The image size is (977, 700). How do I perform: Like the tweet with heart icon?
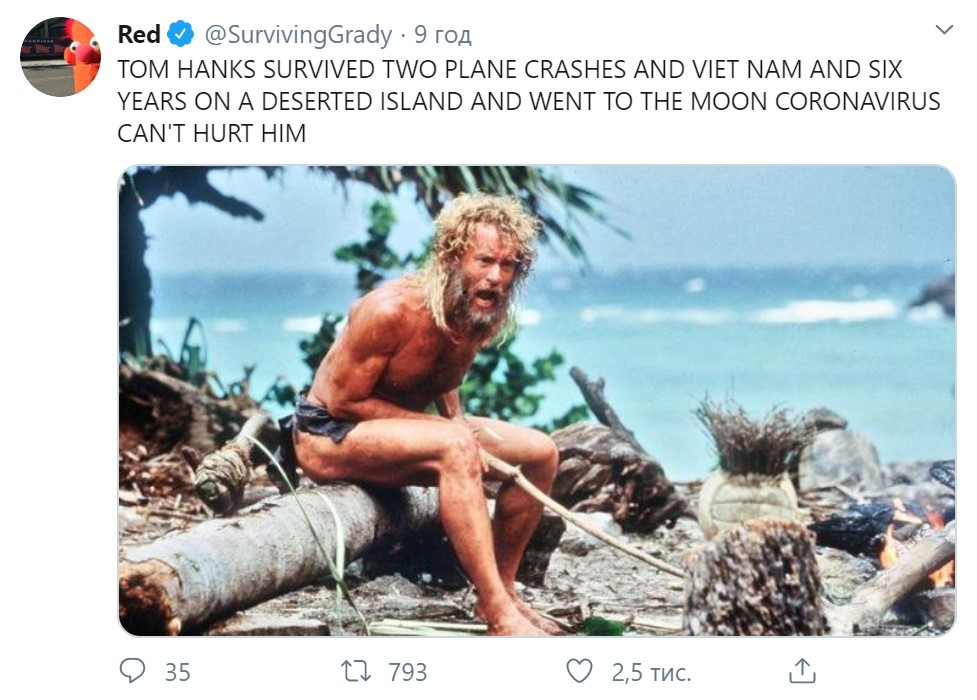tap(580, 671)
